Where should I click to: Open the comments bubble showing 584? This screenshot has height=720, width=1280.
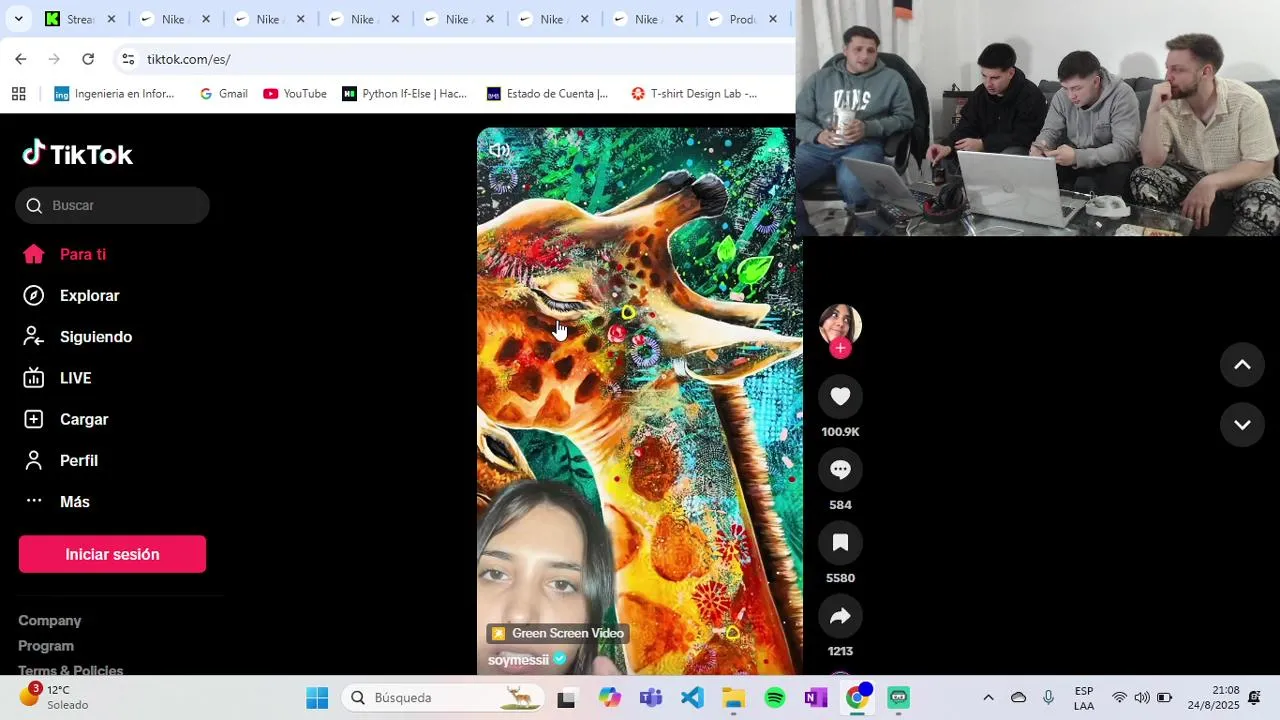click(840, 470)
